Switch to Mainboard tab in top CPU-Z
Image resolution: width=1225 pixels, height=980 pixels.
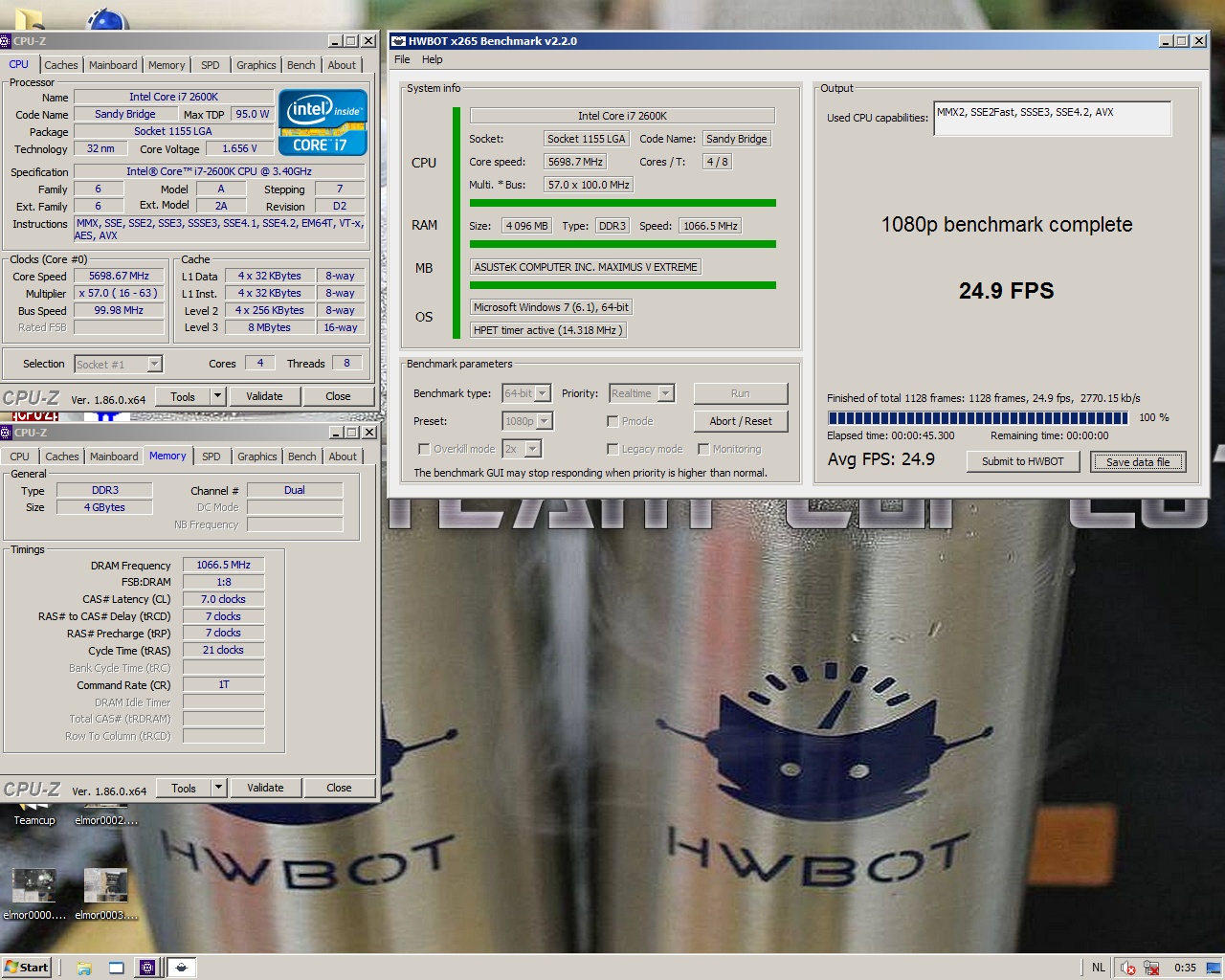[x=113, y=65]
